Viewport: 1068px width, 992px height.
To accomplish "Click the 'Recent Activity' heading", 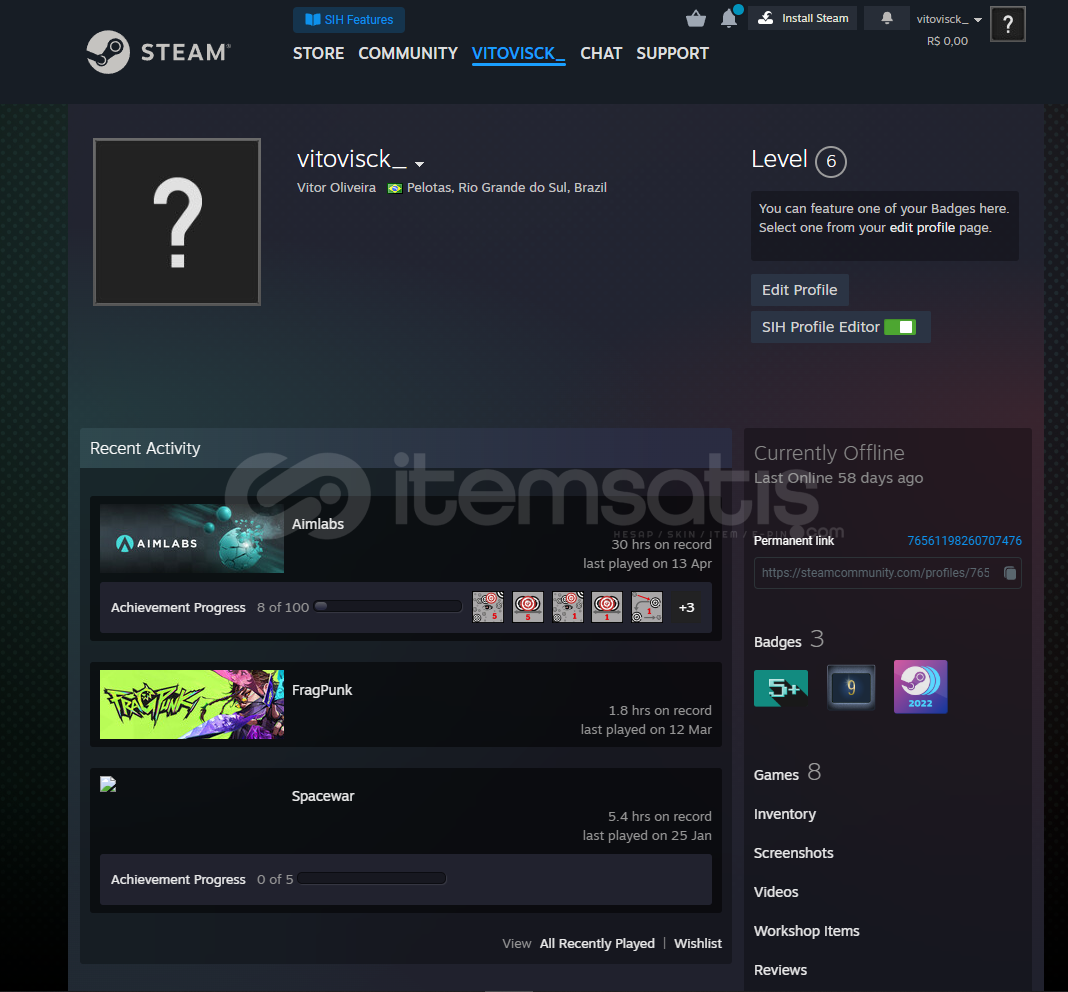I will (x=145, y=448).
